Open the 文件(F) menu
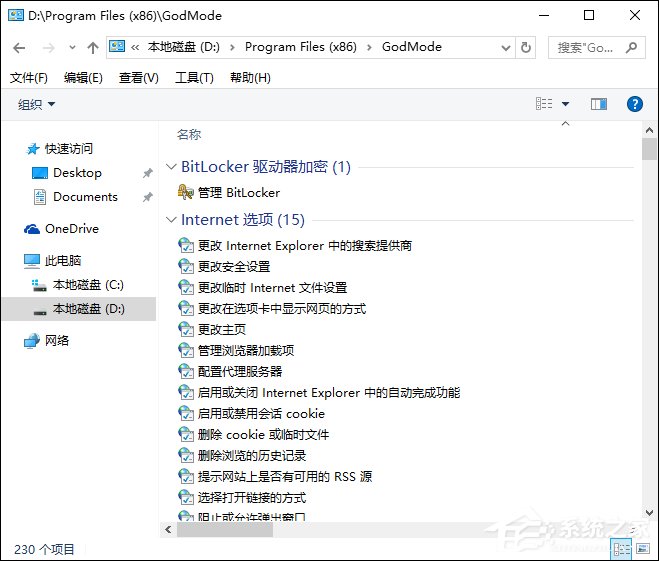The image size is (659, 561). 29,78
